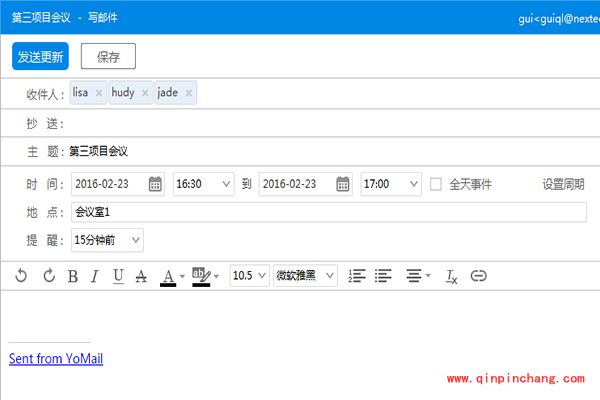The height and width of the screenshot is (400, 600).
Task: Open the font family 微软雅黑 dropdown
Action: 305,276
